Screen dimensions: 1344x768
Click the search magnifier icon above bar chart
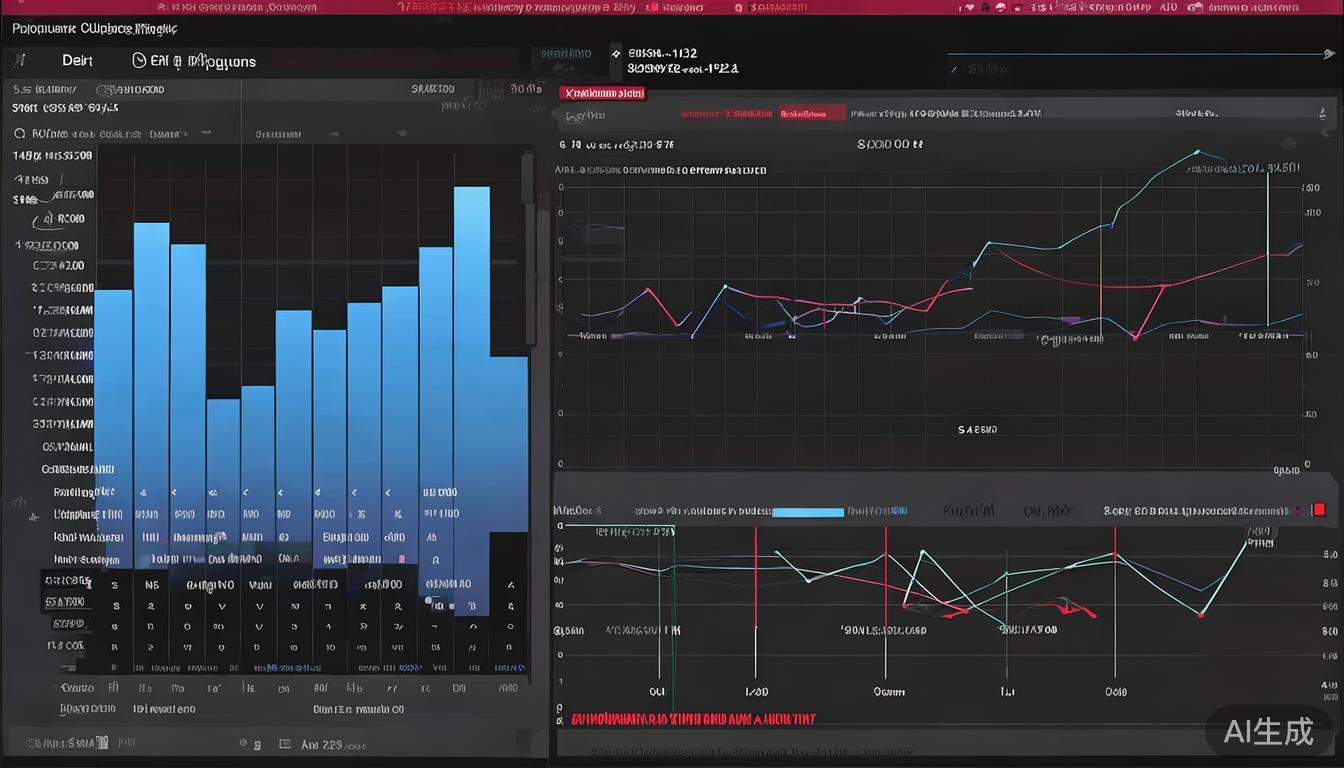(20, 133)
